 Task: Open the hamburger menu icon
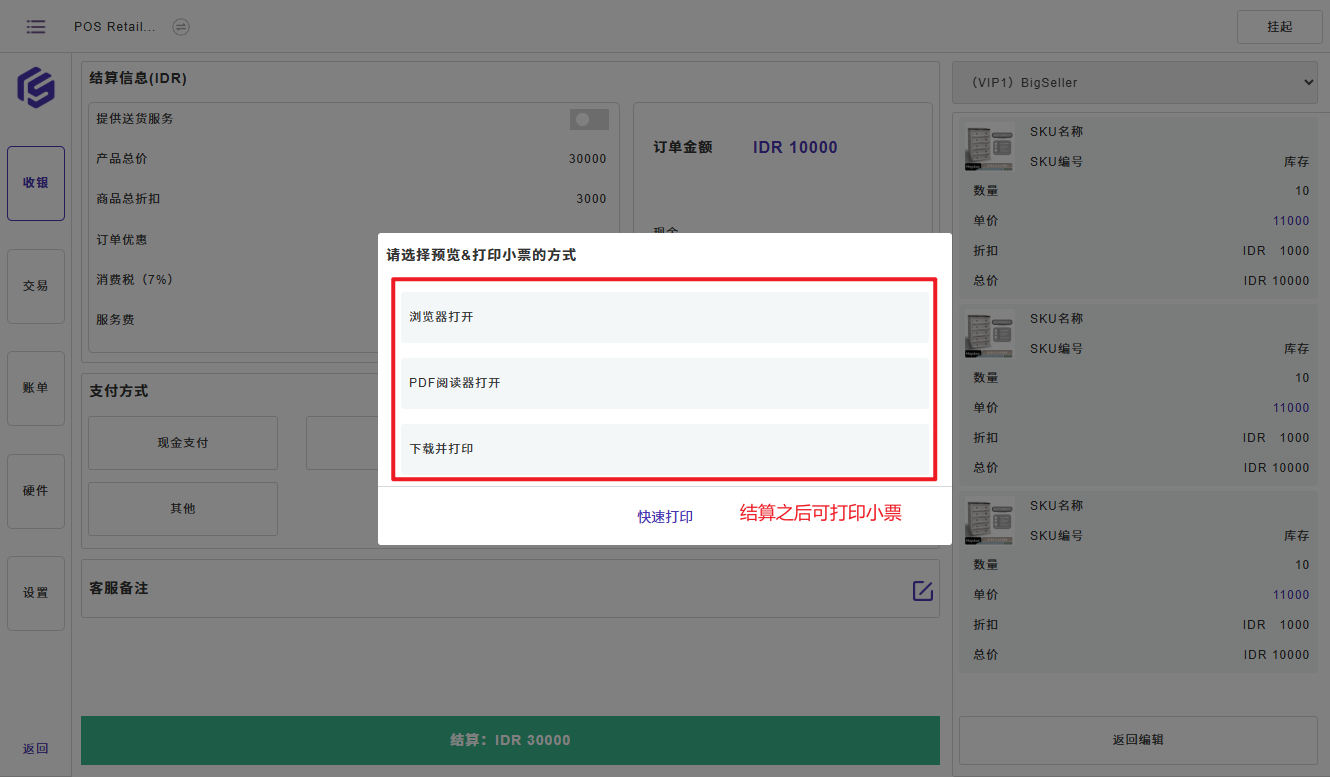click(36, 27)
